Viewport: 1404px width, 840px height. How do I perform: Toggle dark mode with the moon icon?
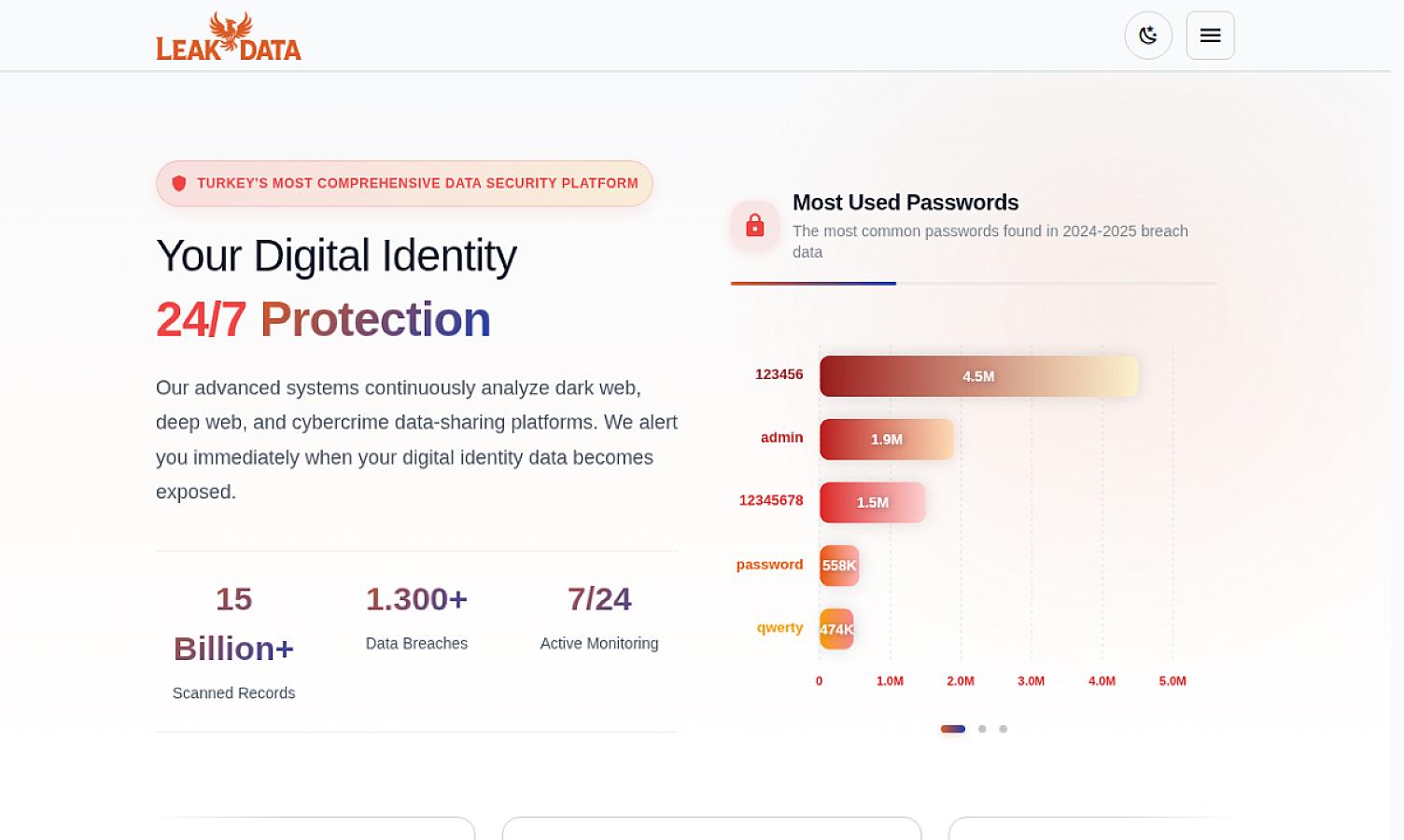tap(1148, 35)
